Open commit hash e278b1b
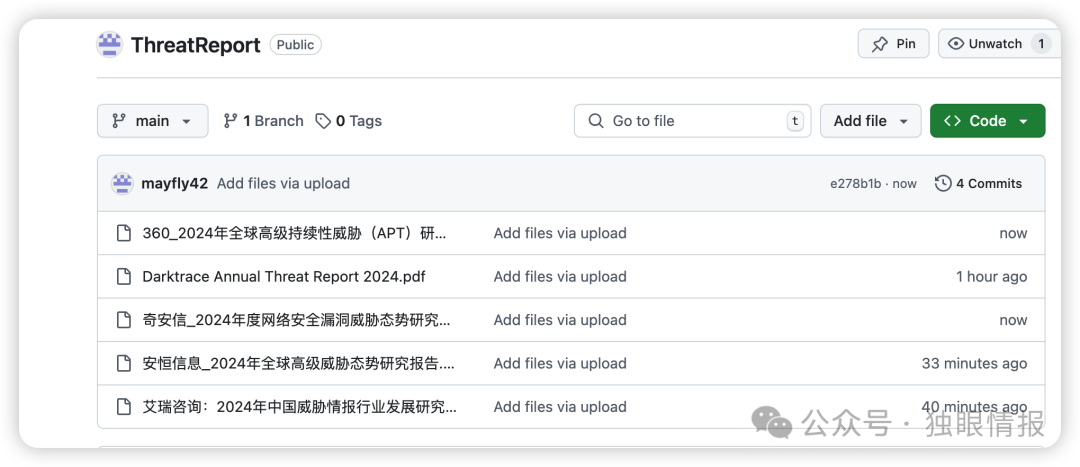The image size is (1080, 467). point(855,184)
